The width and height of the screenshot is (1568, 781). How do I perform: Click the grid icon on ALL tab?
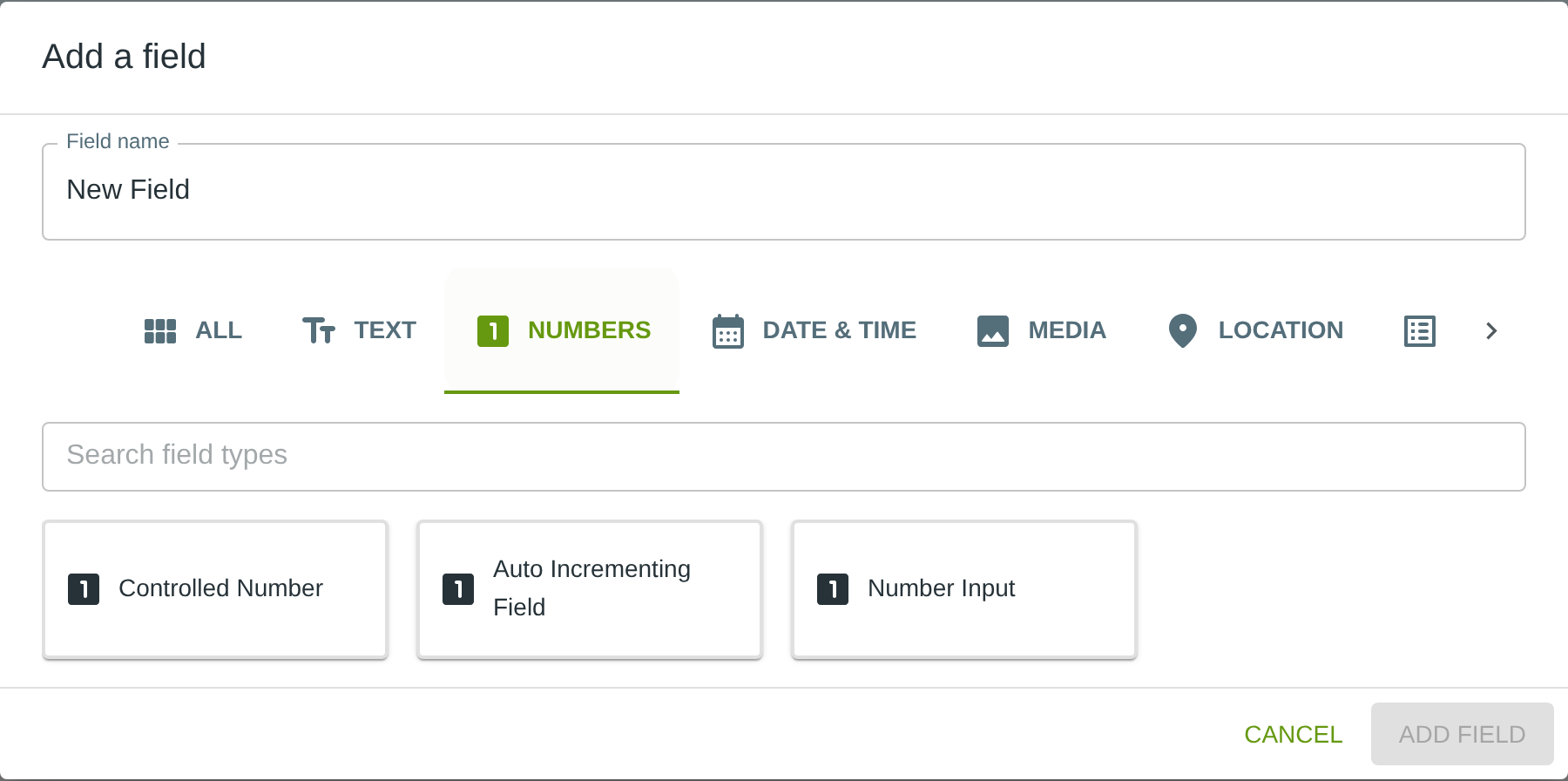click(x=160, y=331)
